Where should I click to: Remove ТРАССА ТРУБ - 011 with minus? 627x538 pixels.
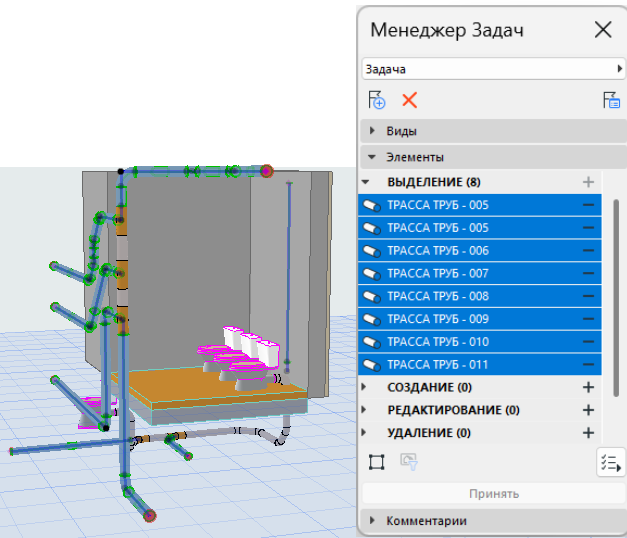[588, 364]
